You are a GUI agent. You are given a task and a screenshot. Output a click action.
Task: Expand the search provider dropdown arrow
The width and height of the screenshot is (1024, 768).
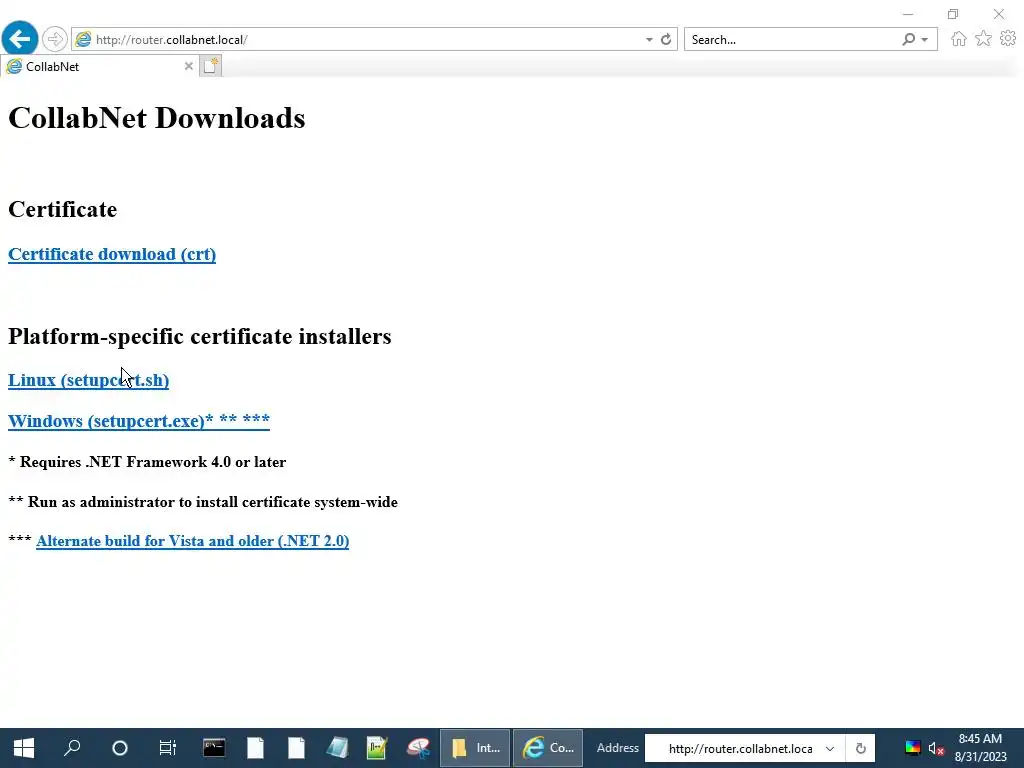click(924, 40)
